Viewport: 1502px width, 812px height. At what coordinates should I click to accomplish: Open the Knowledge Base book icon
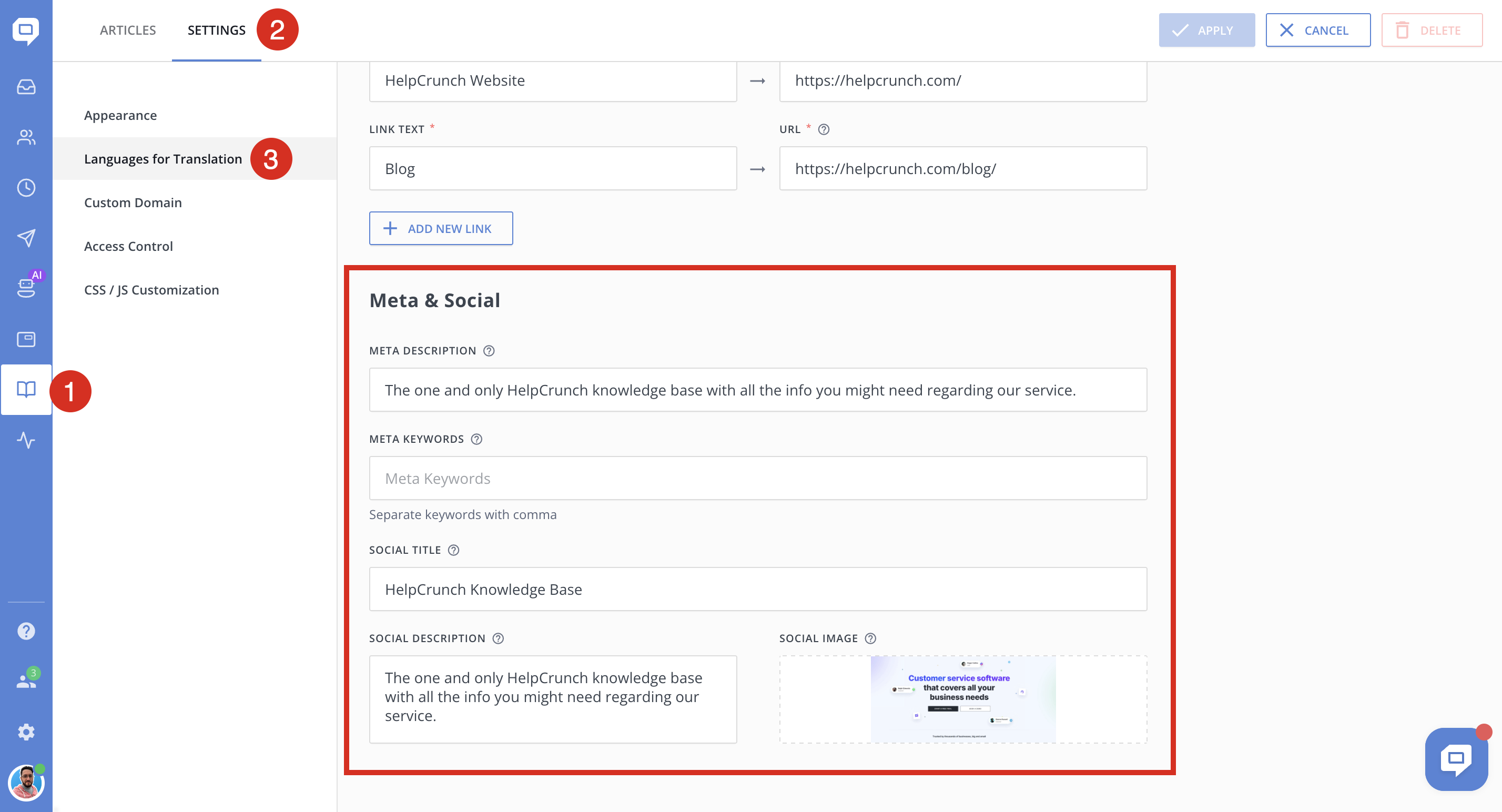[x=26, y=389]
